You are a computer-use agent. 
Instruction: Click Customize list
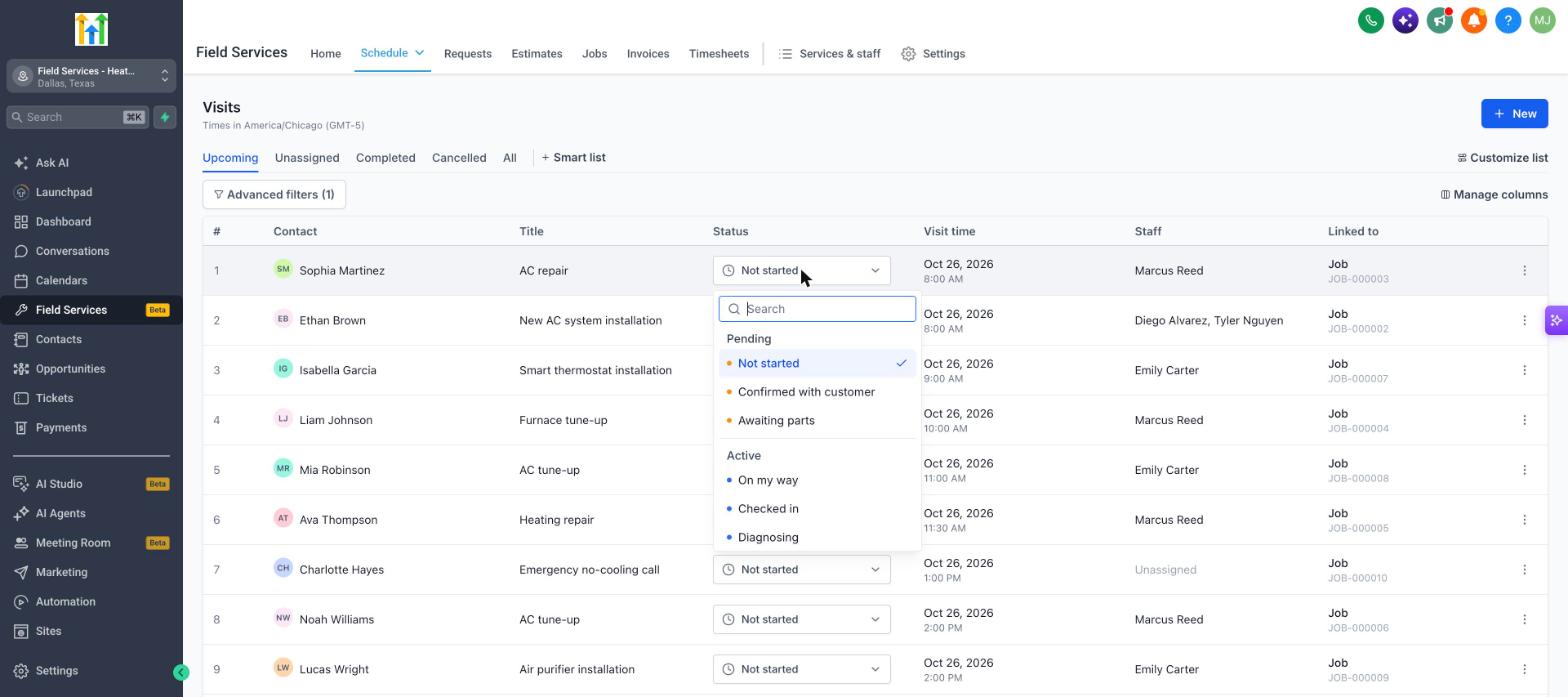pyautogui.click(x=1502, y=158)
